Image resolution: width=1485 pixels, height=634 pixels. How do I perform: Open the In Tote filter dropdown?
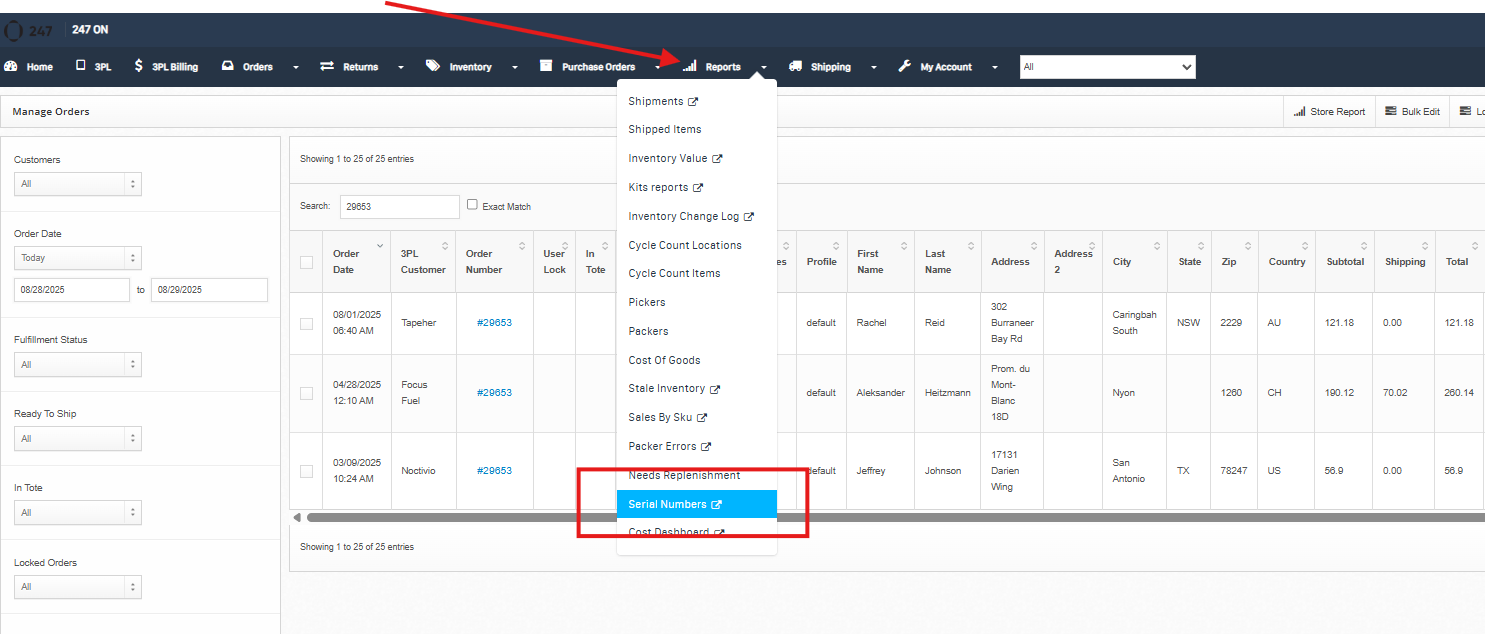[x=78, y=512]
